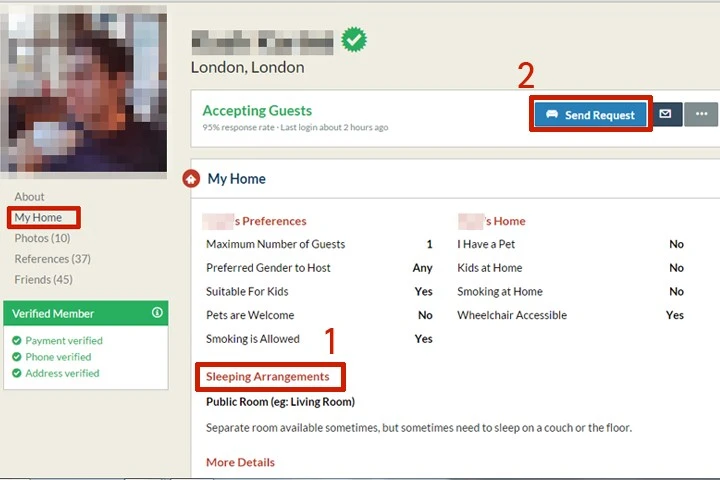Click the Verified Member banner title
Screen dimensions: 720x480
pyautogui.click(x=53, y=314)
